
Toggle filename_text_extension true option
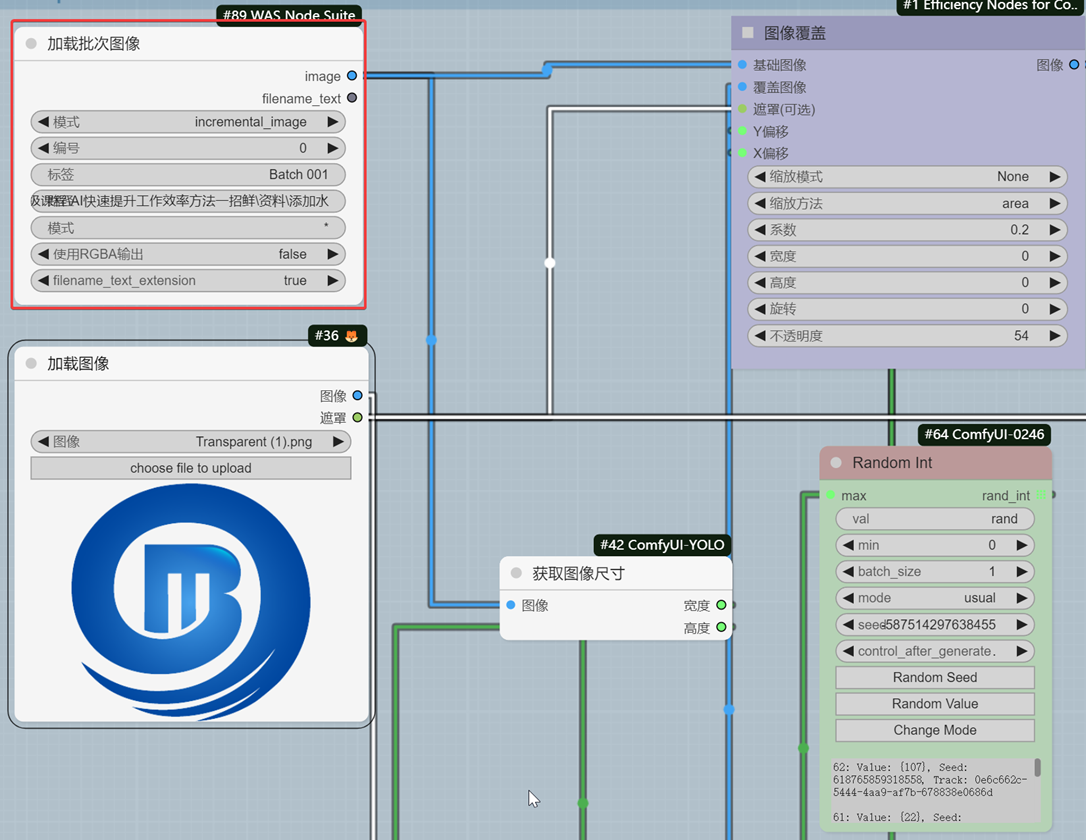coord(188,280)
